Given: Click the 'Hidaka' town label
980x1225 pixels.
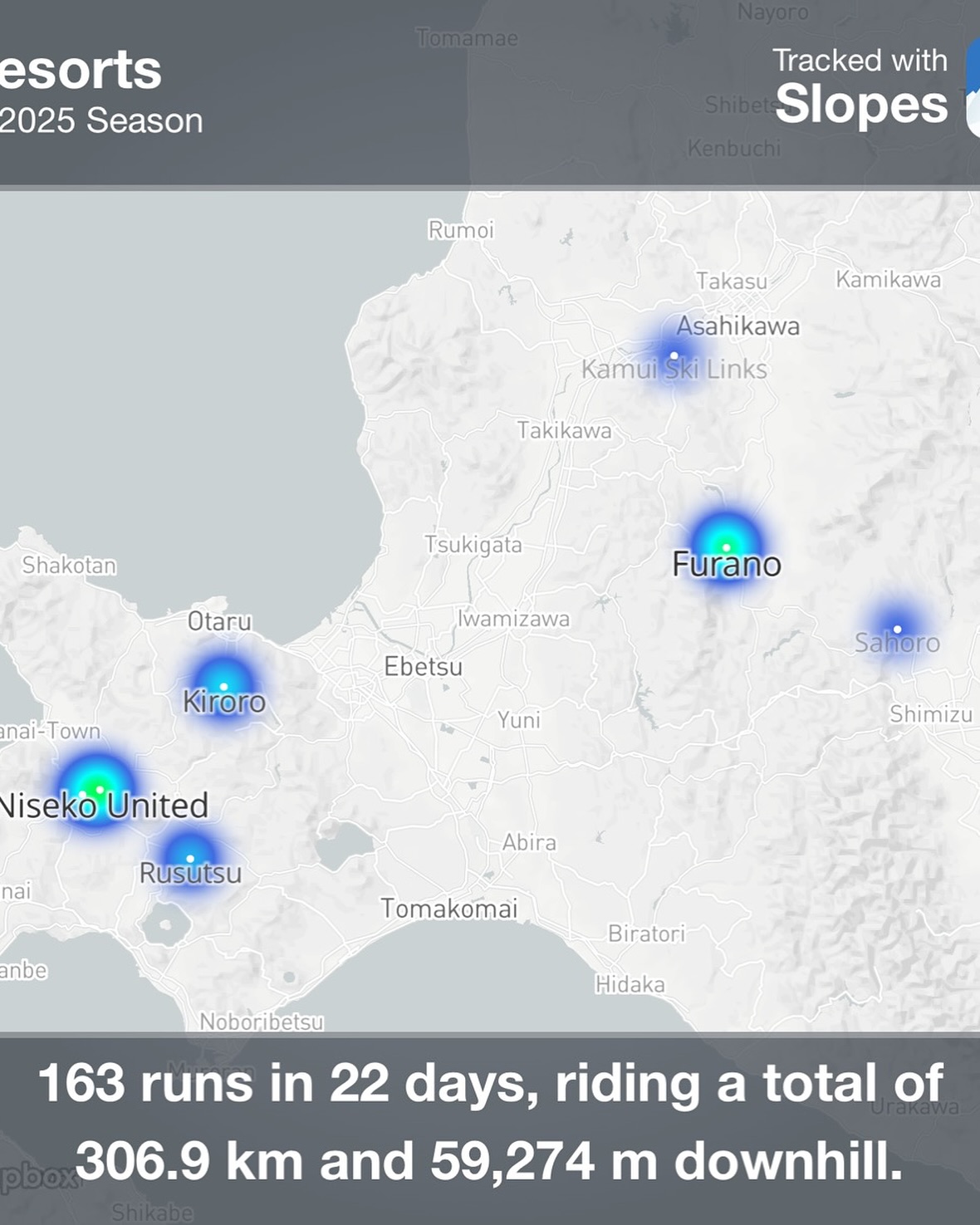Looking at the screenshot, I should click(630, 984).
